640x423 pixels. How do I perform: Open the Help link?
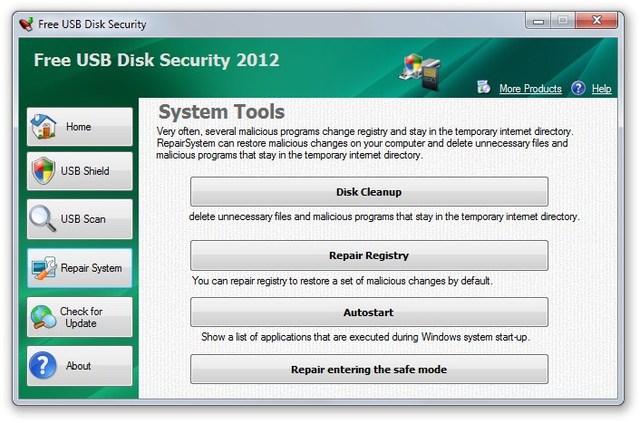602,89
